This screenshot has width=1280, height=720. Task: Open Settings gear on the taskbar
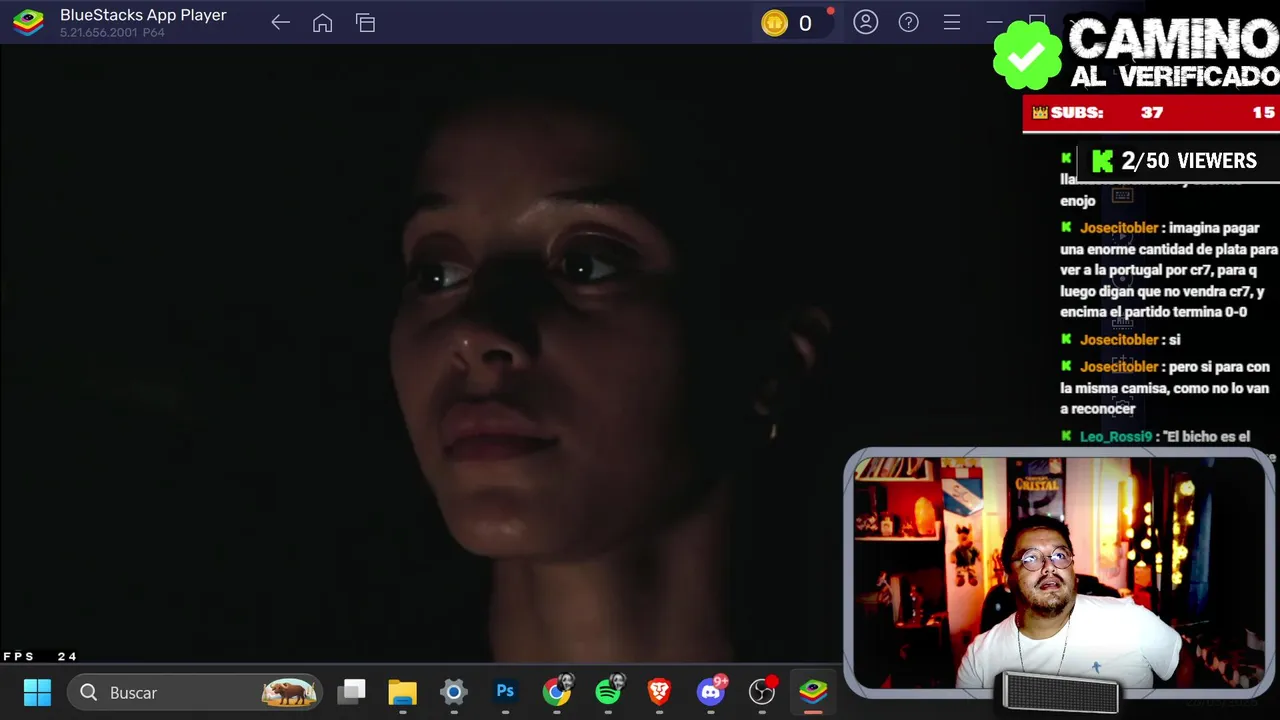pyautogui.click(x=454, y=692)
